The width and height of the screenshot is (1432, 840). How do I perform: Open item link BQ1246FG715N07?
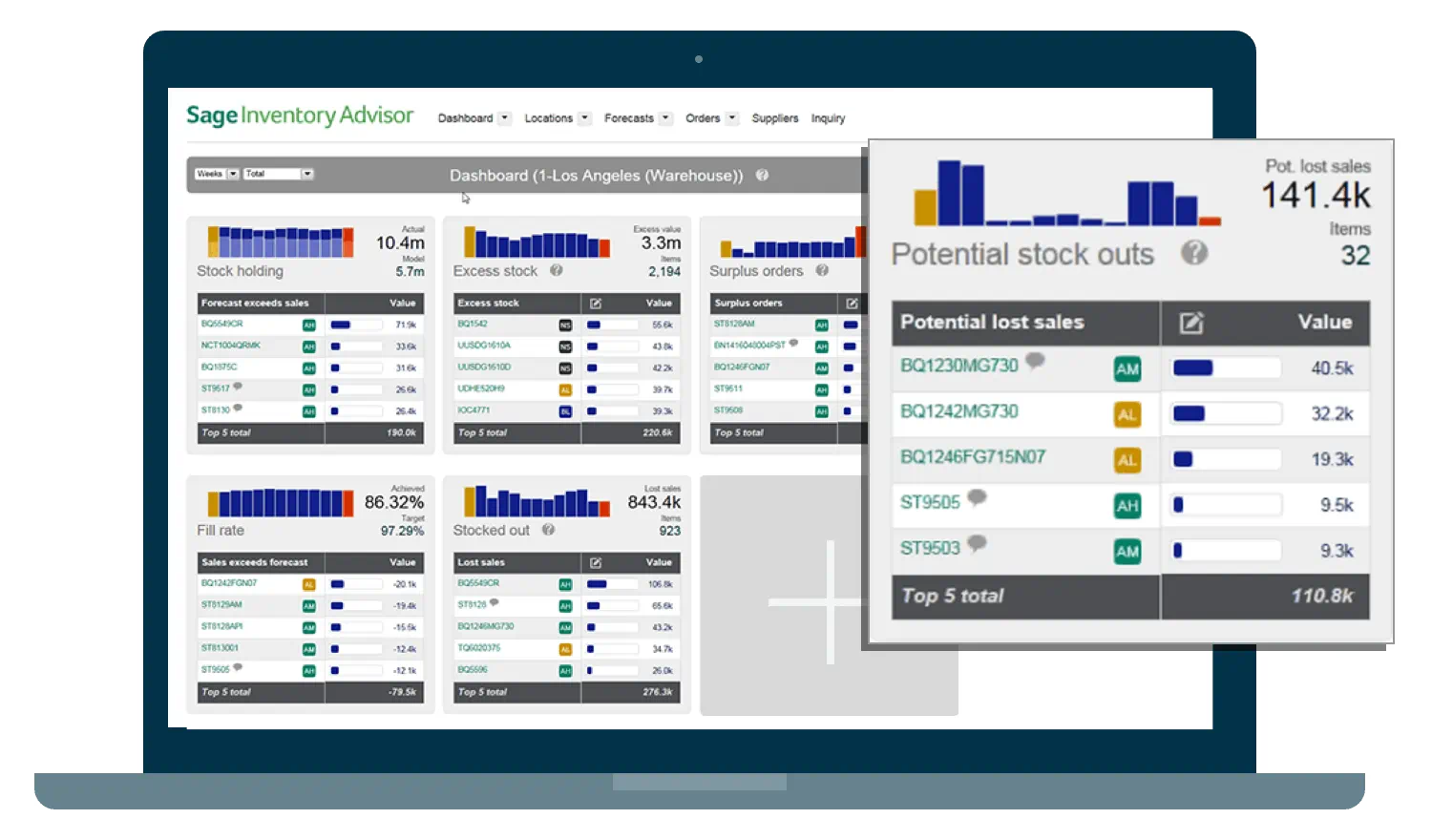coord(973,457)
